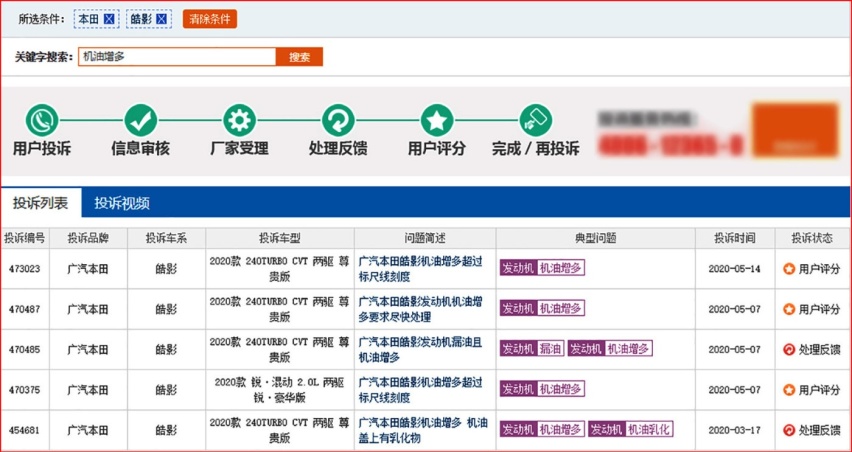Click the 锐·混动 2.0L model cell

click(x=280, y=390)
